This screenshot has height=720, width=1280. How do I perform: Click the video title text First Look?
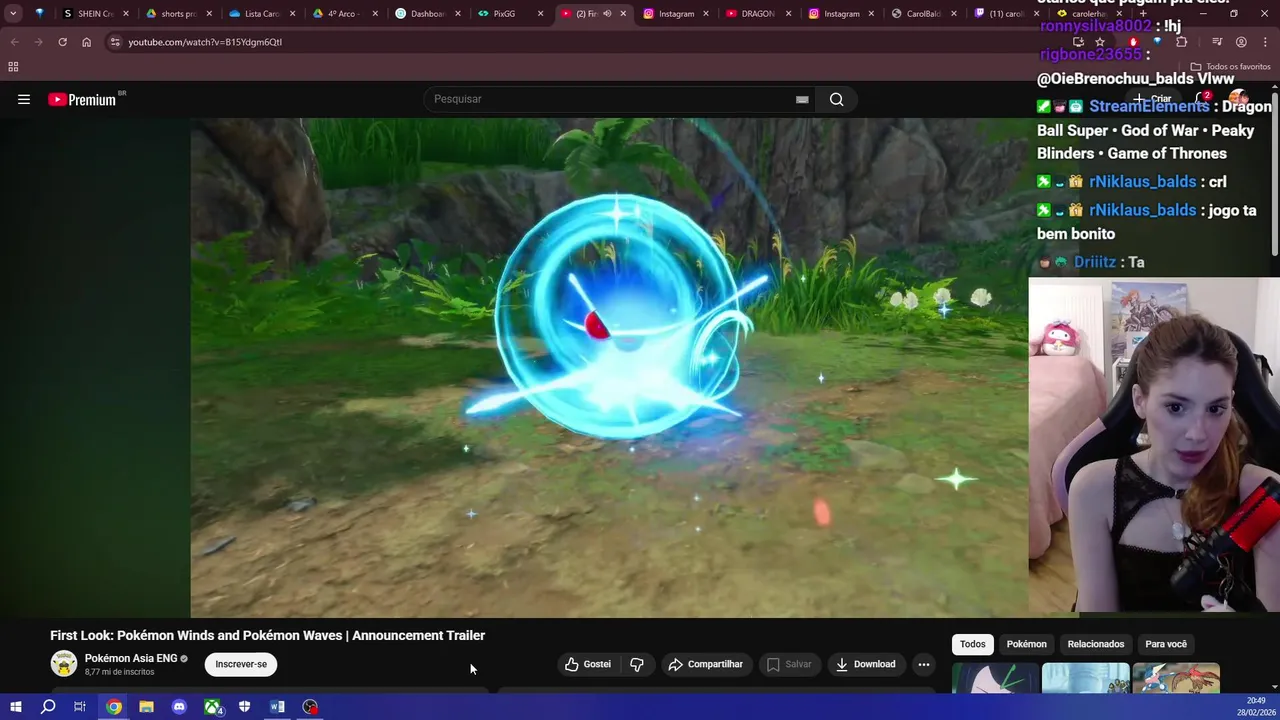point(267,635)
